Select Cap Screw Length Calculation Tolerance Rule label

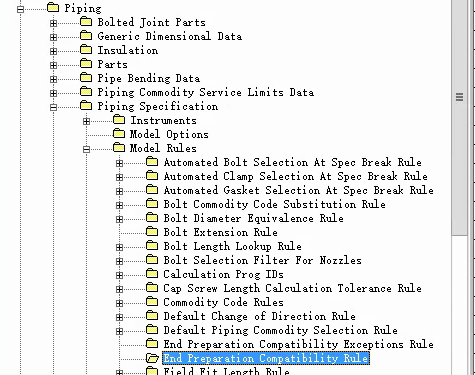pos(292,288)
